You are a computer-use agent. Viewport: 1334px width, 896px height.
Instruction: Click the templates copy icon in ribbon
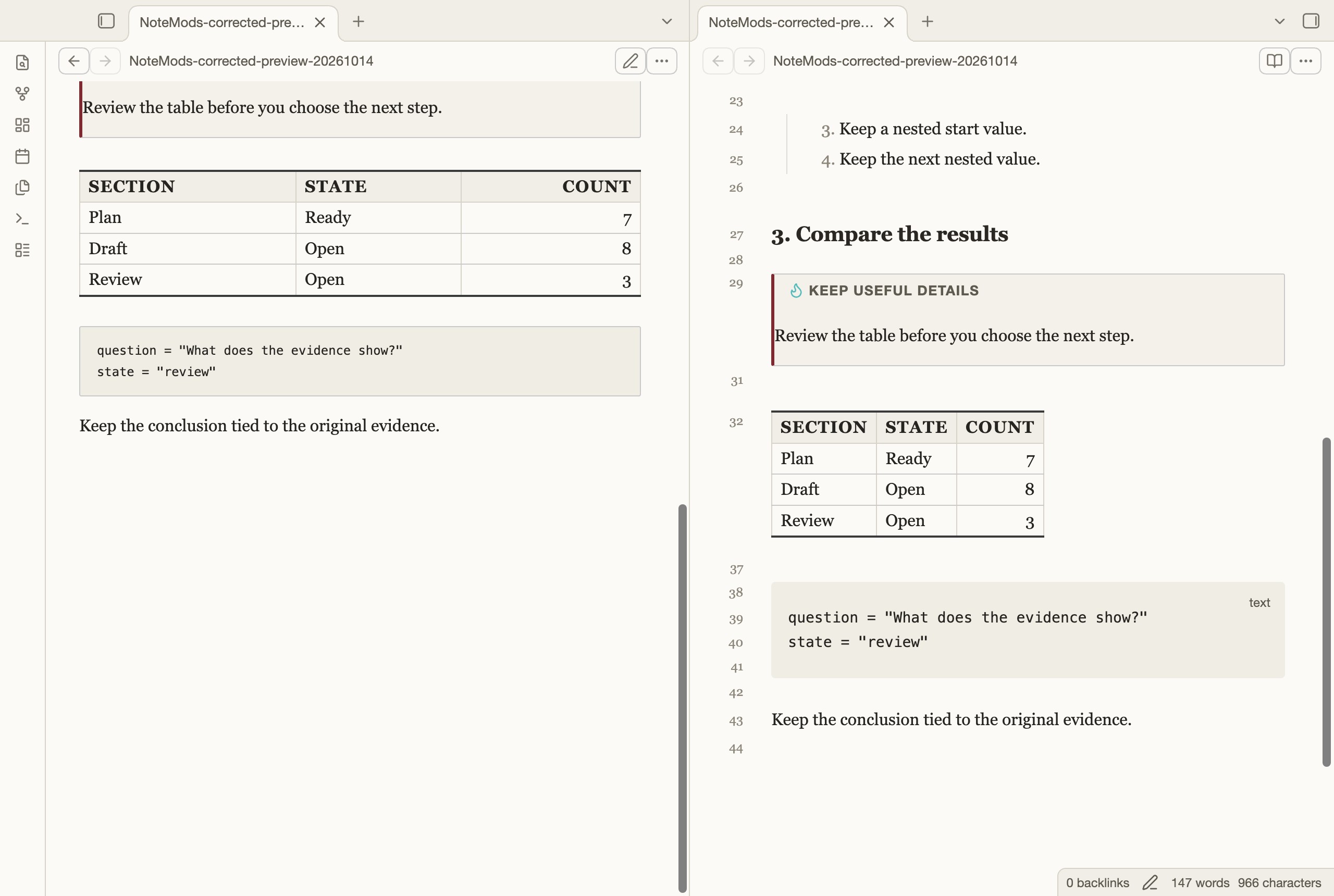[x=22, y=188]
